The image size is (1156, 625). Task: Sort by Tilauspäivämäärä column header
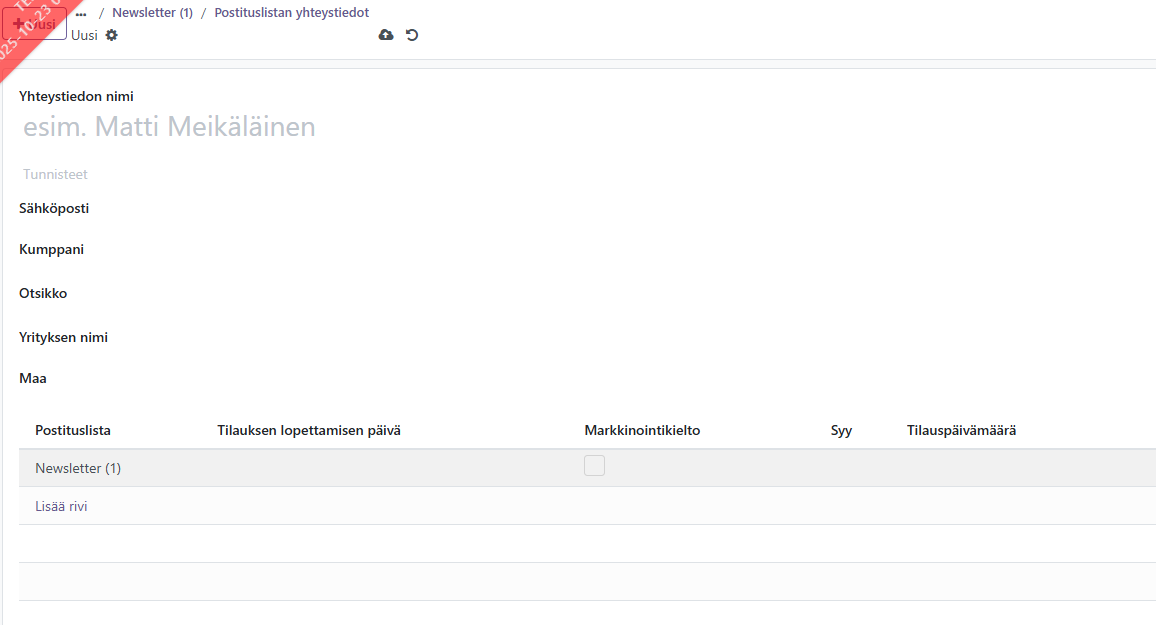click(961, 431)
